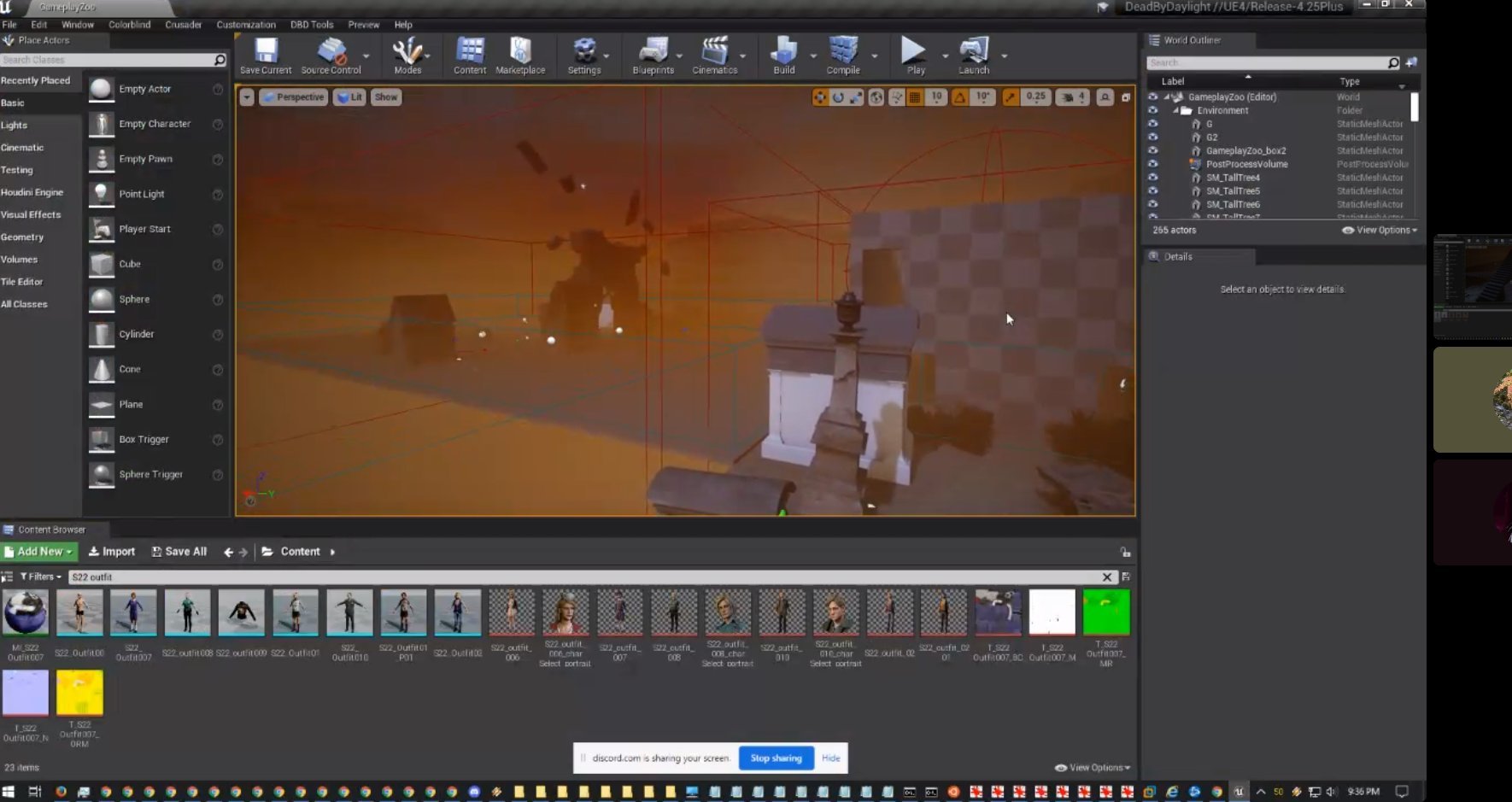The height and width of the screenshot is (802, 1512).
Task: Toggle grid snapping in the viewport
Action: 915,97
